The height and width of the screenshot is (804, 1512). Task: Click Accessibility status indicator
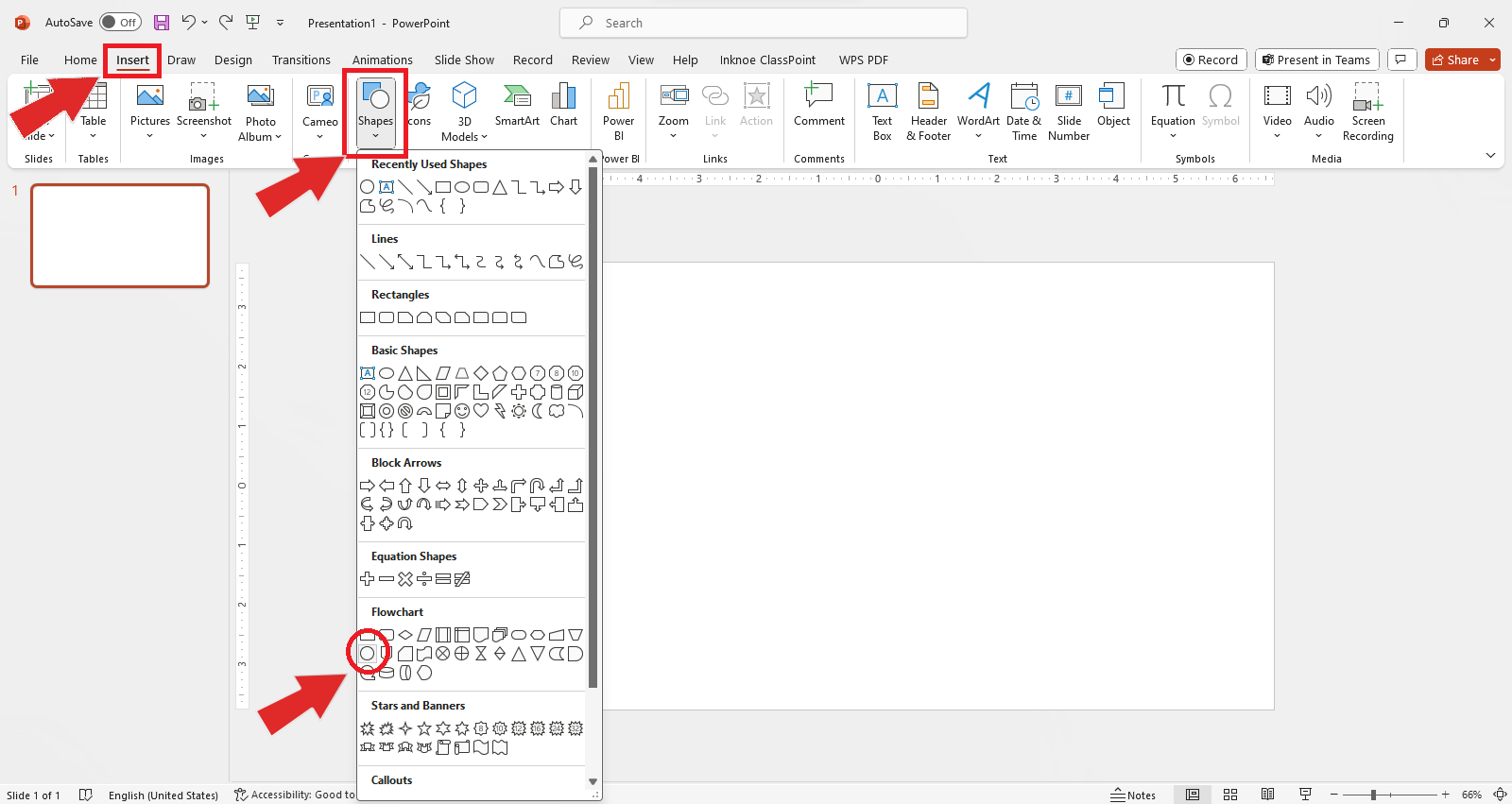pos(295,795)
